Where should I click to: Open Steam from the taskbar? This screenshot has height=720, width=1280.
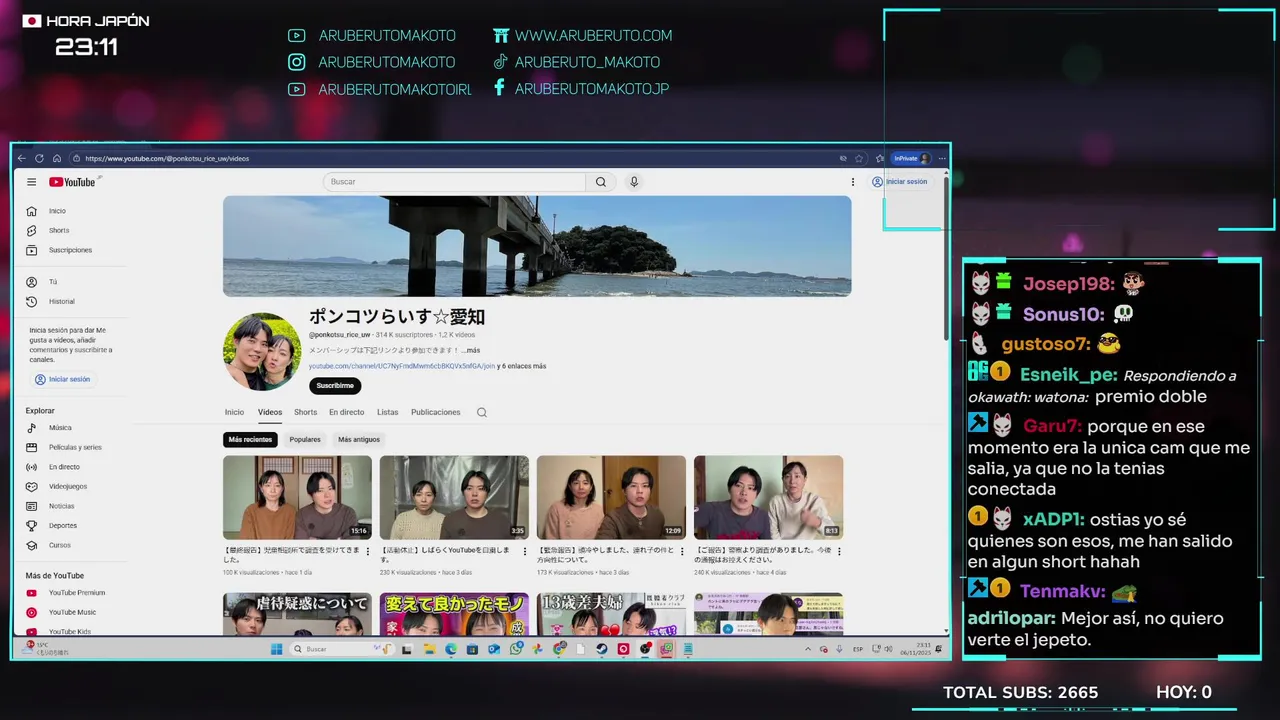click(601, 649)
